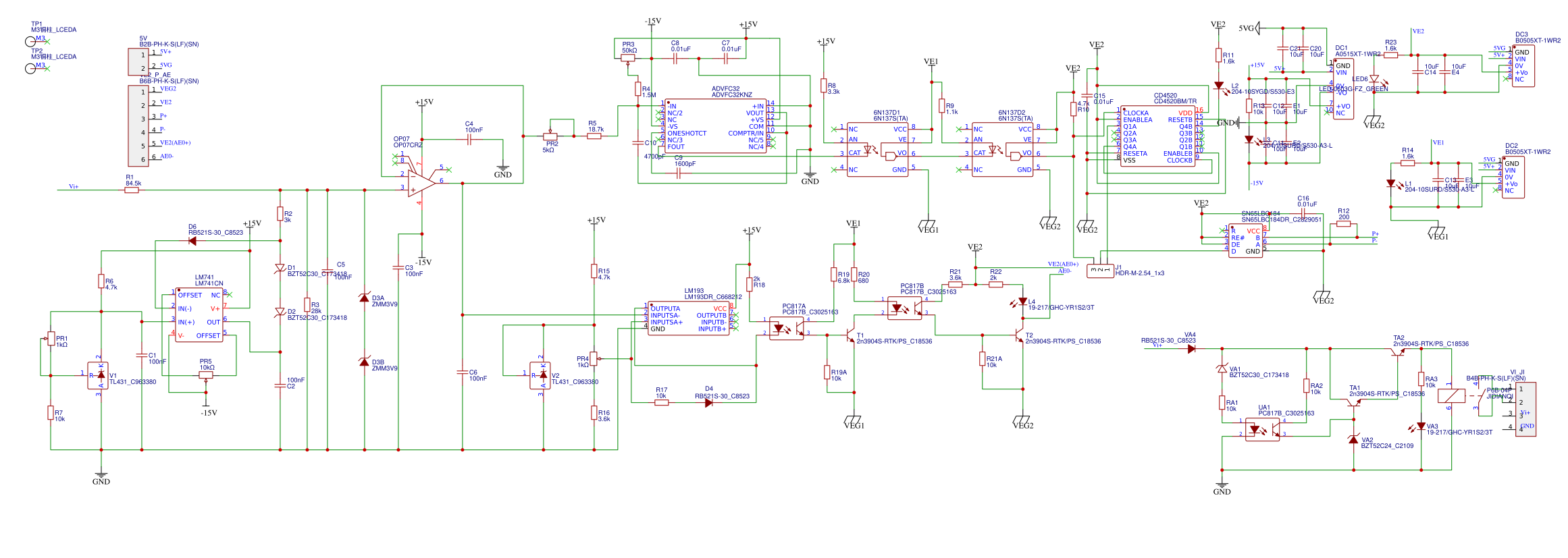Screen dimensions: 1568x558
Task: Select the TP1 mounting hole symbol
Action: point(30,42)
